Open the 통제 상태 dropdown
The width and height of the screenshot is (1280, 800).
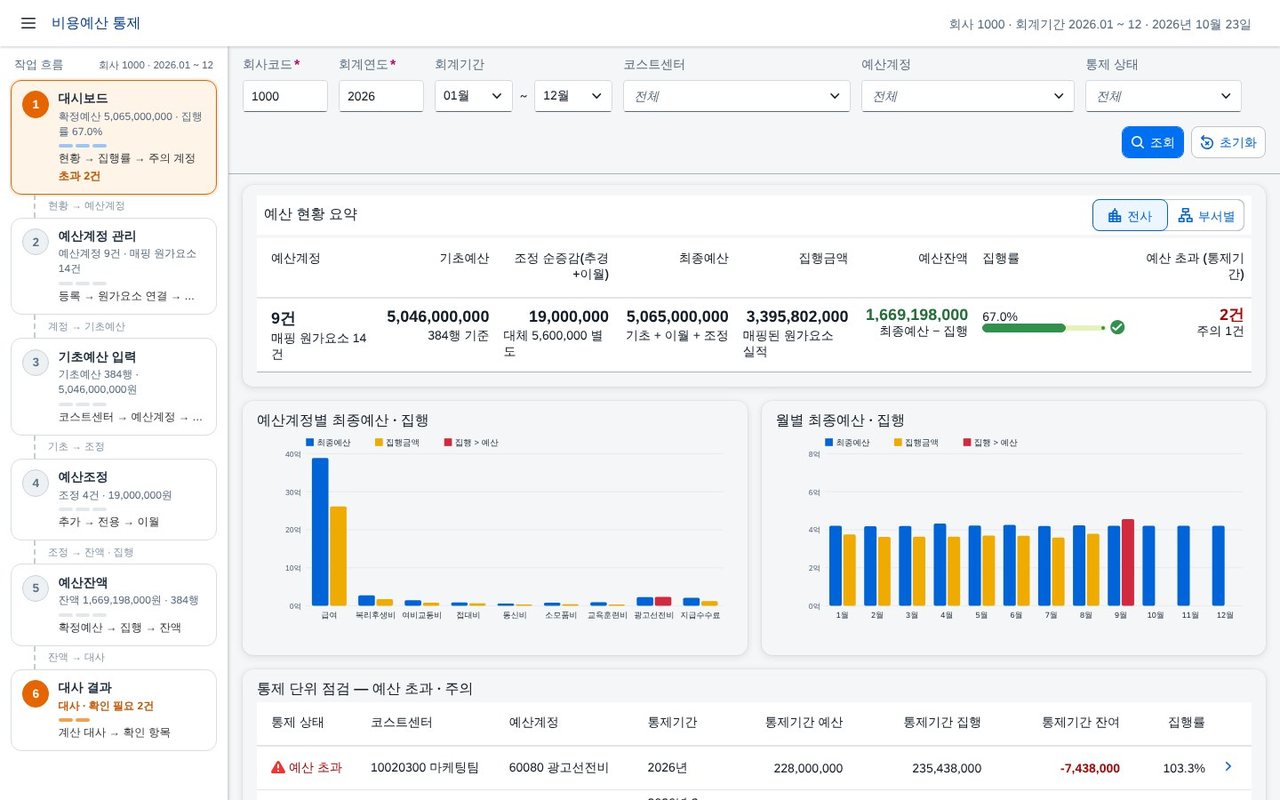1164,96
